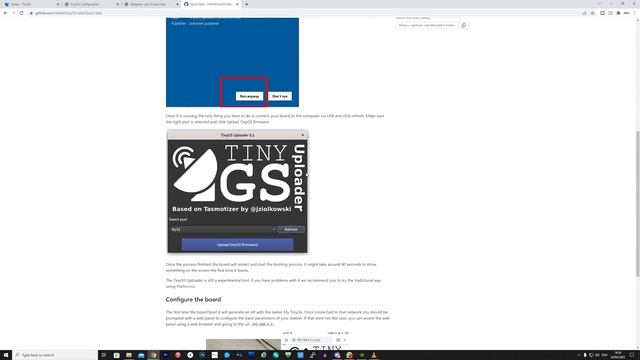
Task: Switch to the first Home browser tab
Action: click(x=31, y=4)
